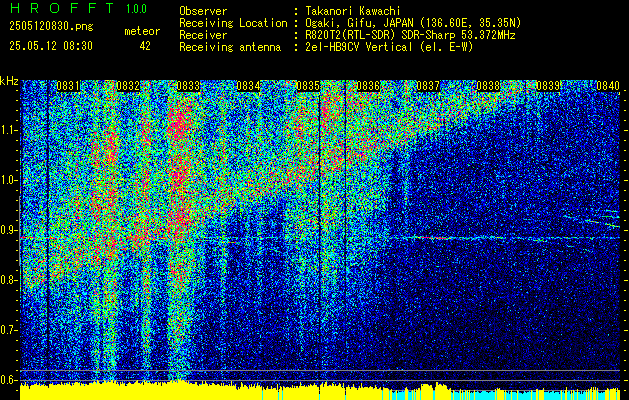Click the 0838 time marker
Image resolution: width=629 pixels, height=400 pixels.
[x=488, y=86]
